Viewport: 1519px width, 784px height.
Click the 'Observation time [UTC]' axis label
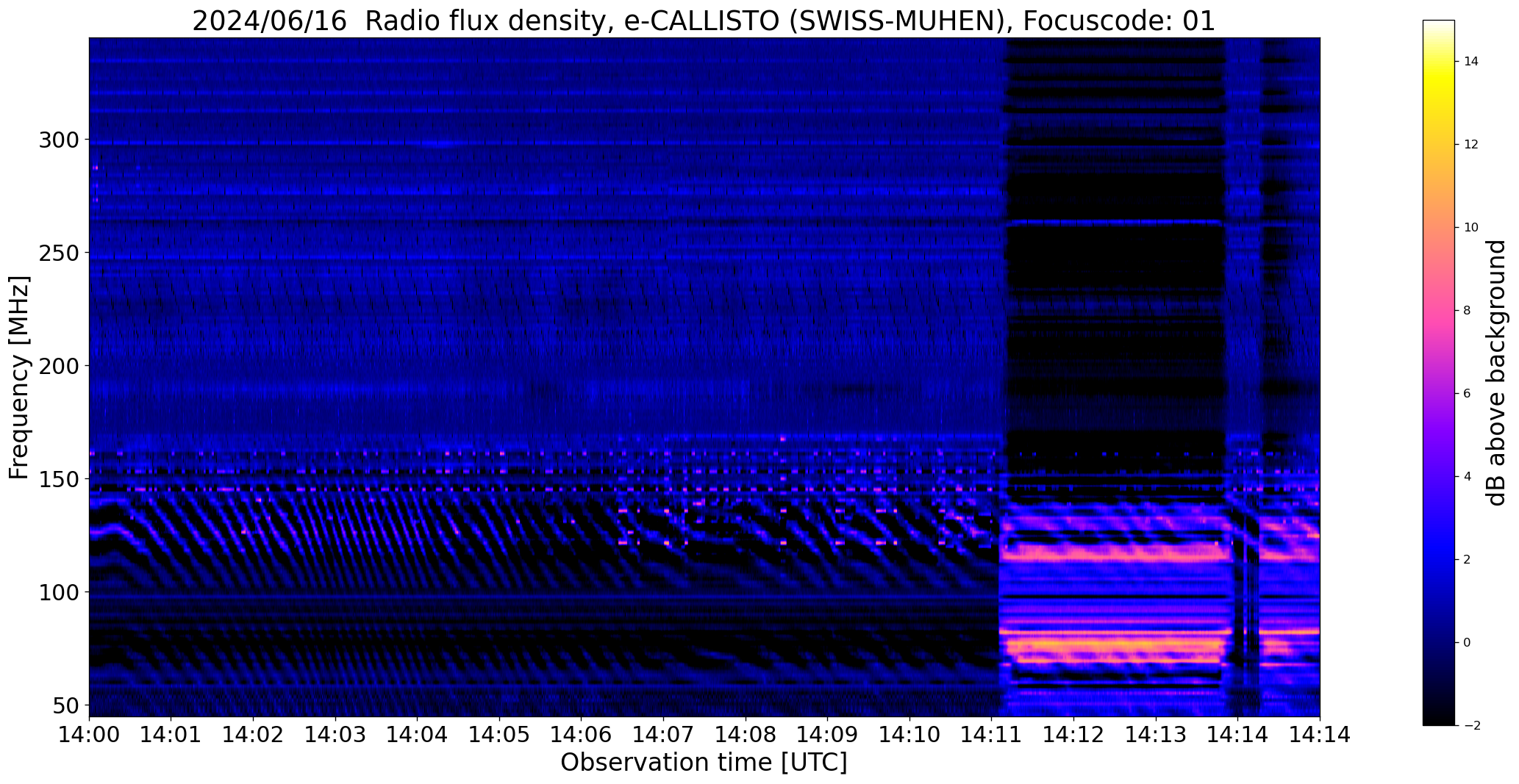pyautogui.click(x=704, y=762)
